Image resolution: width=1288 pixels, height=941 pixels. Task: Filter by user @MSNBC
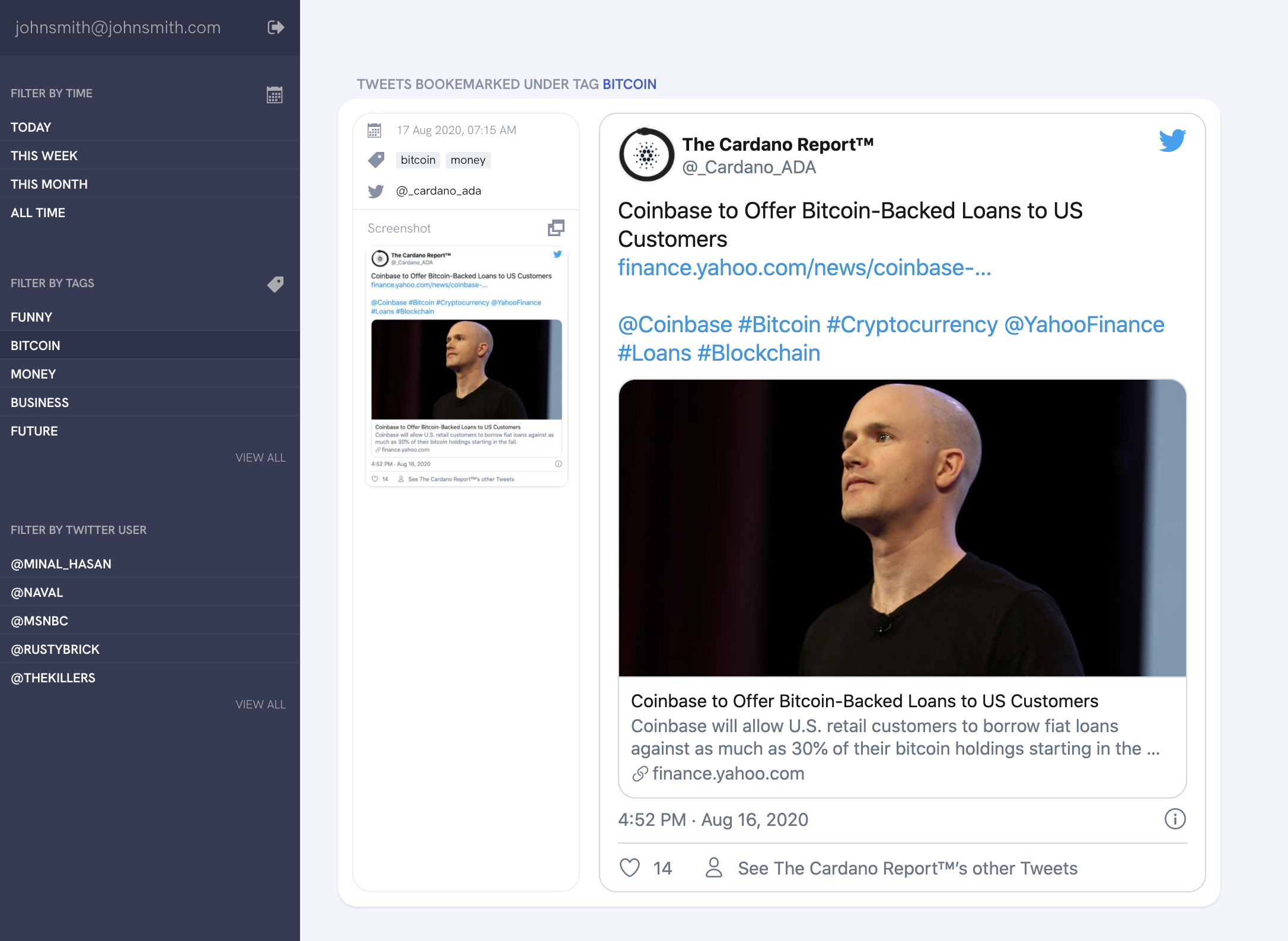(x=150, y=621)
